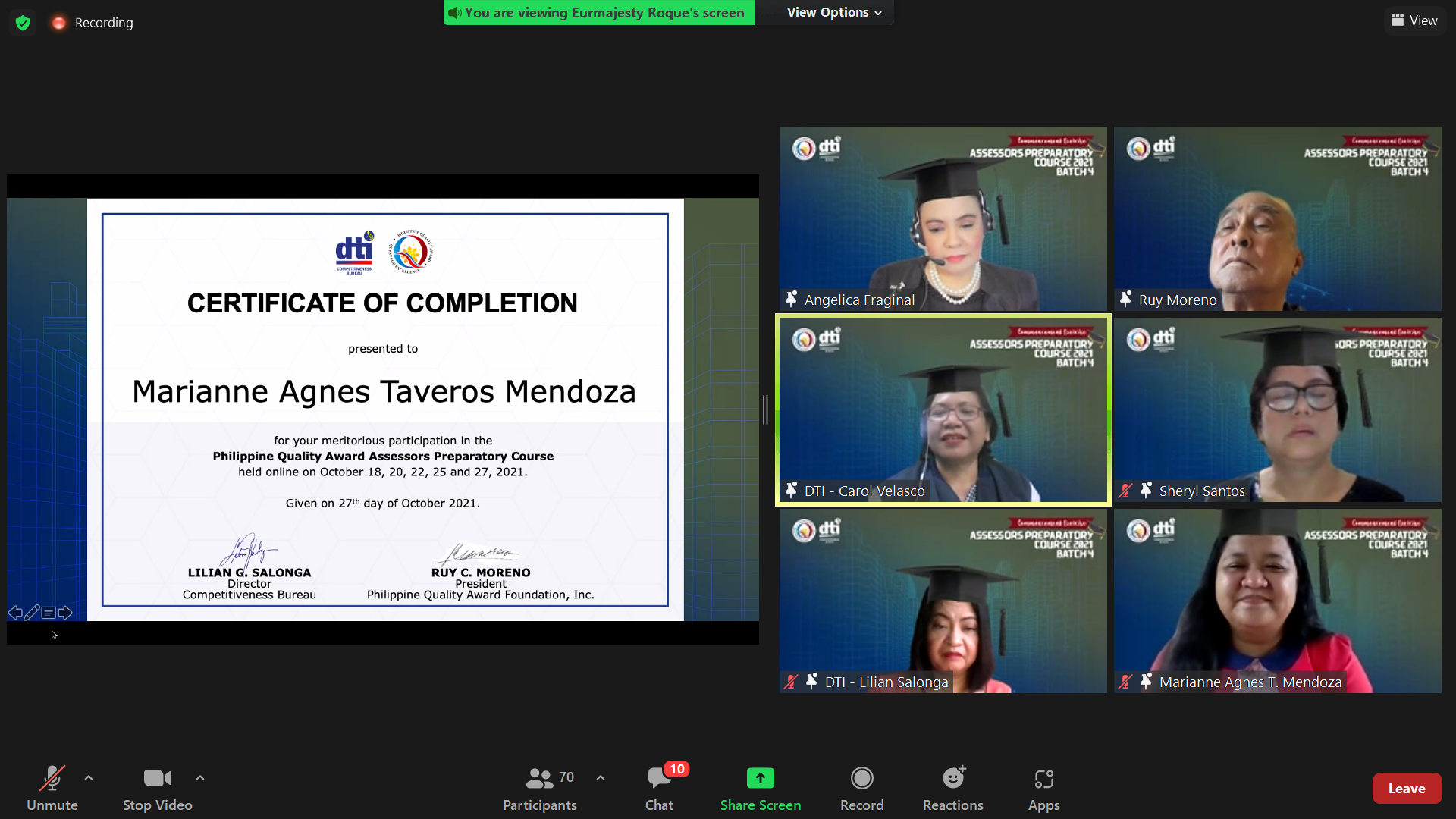Select Ruy Moreno's video tile
This screenshot has height=819, width=1456.
tap(1278, 218)
